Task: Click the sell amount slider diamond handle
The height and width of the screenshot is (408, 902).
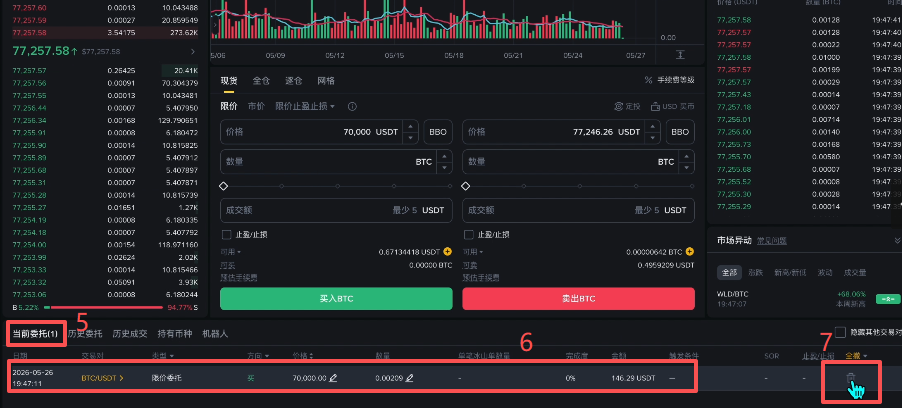Action: [x=466, y=186]
